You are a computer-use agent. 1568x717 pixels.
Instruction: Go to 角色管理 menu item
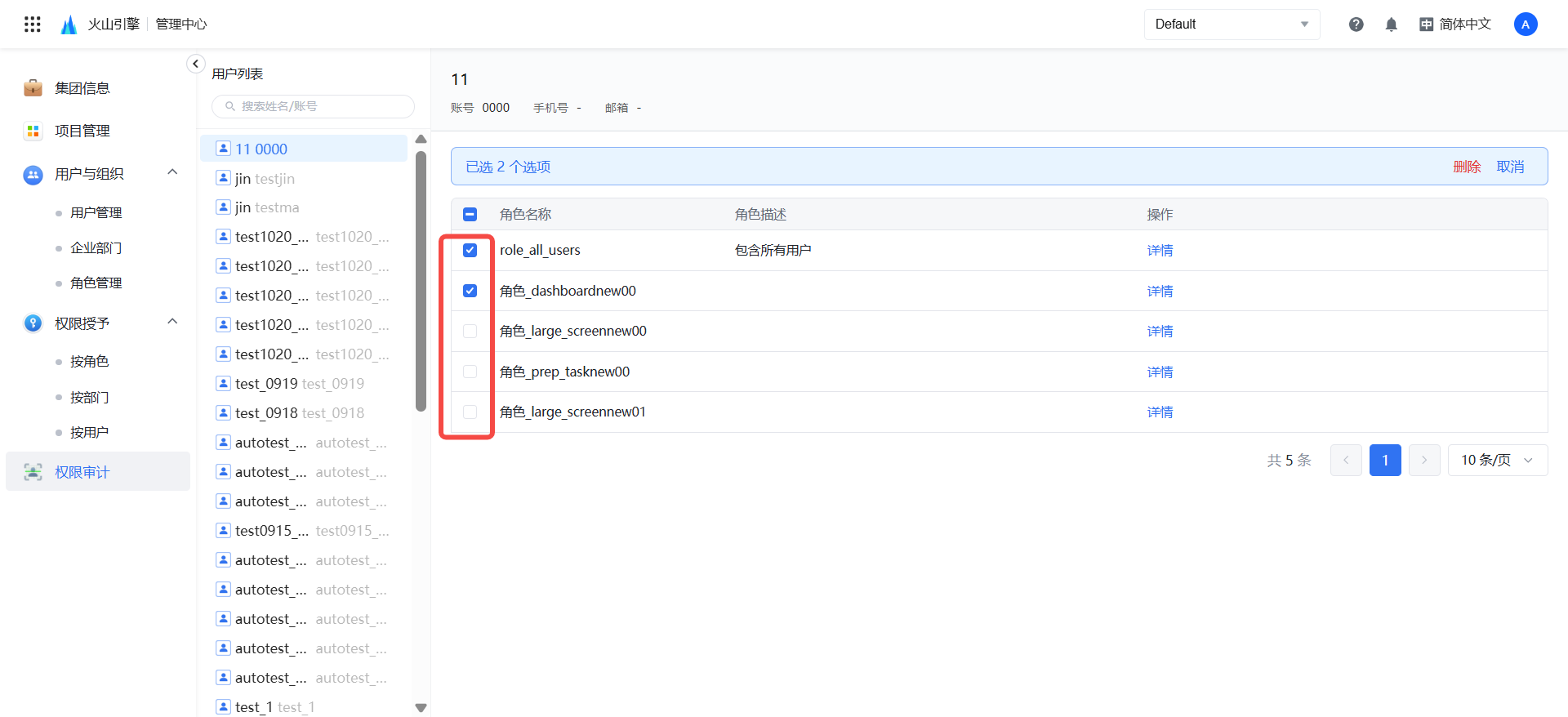pos(96,283)
